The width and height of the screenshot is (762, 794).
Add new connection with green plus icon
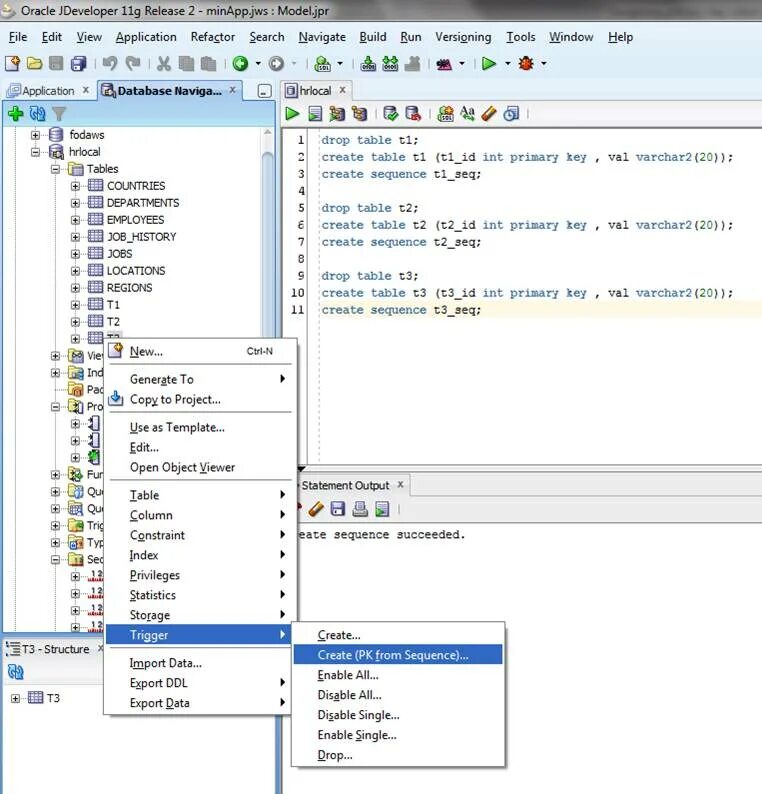pos(15,113)
